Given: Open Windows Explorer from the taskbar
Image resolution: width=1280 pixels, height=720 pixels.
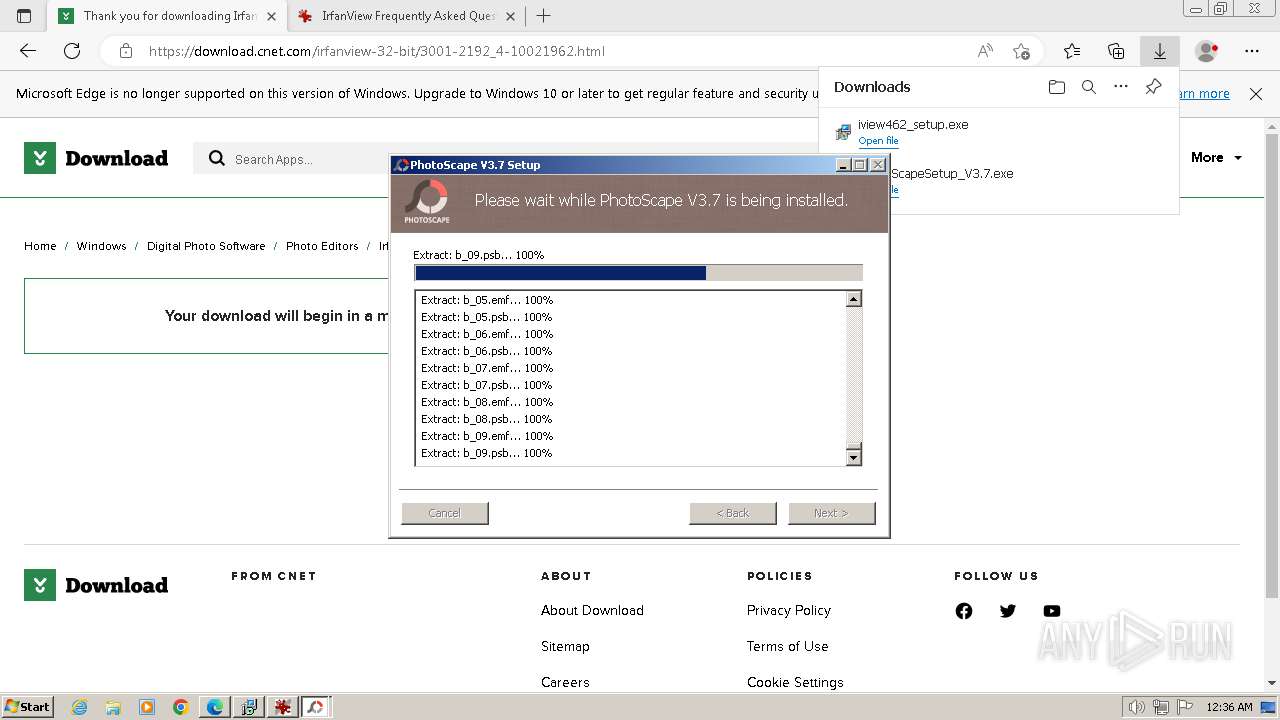Looking at the screenshot, I should (113, 707).
